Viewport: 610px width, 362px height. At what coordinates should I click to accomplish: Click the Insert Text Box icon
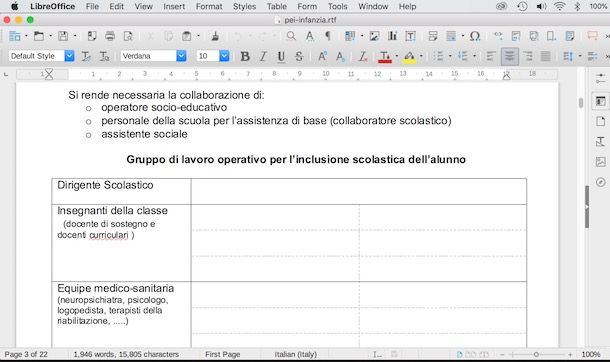coord(410,36)
